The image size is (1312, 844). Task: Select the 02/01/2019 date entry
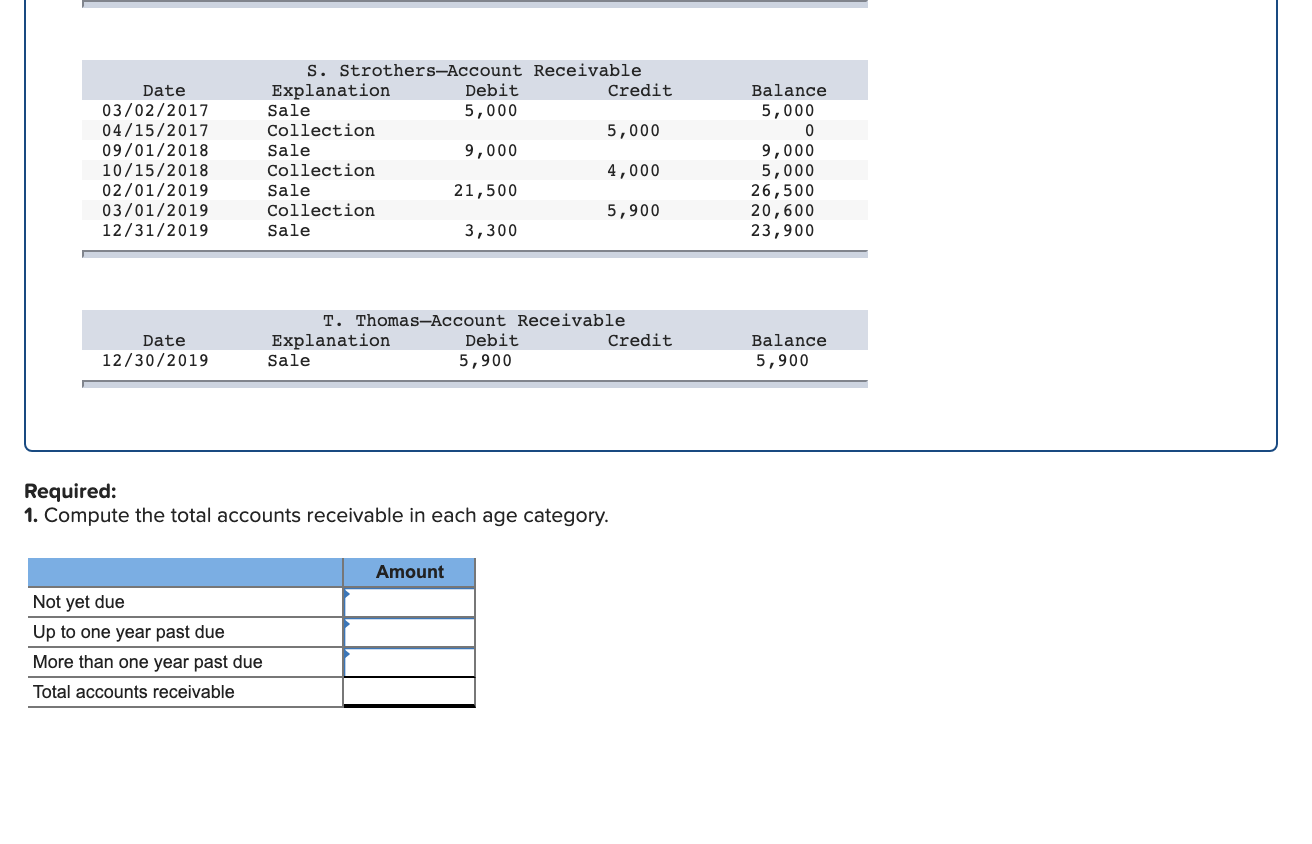pos(156,191)
